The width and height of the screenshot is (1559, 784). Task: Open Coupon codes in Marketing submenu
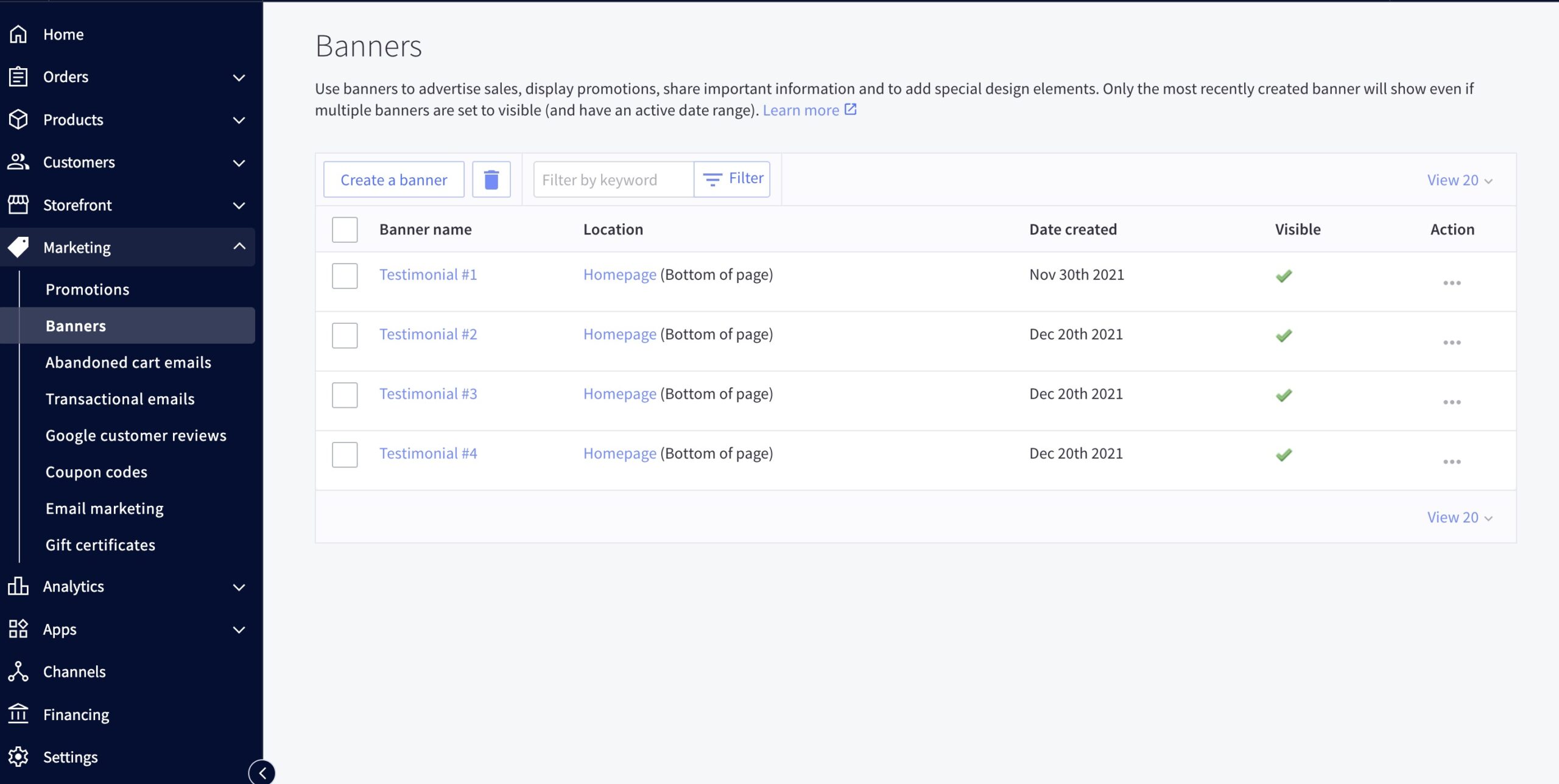pos(96,472)
